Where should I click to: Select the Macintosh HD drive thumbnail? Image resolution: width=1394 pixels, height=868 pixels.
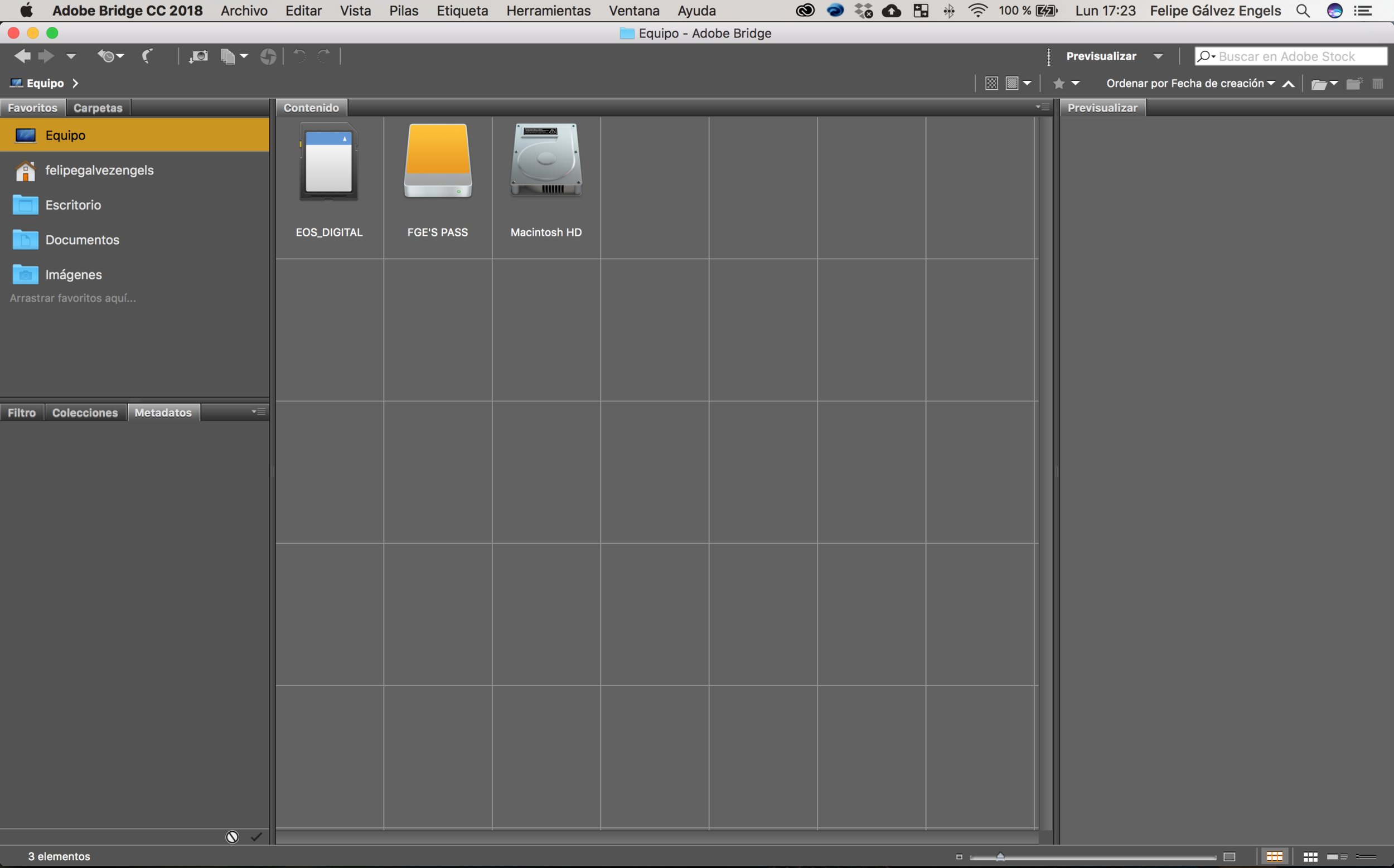click(x=546, y=161)
